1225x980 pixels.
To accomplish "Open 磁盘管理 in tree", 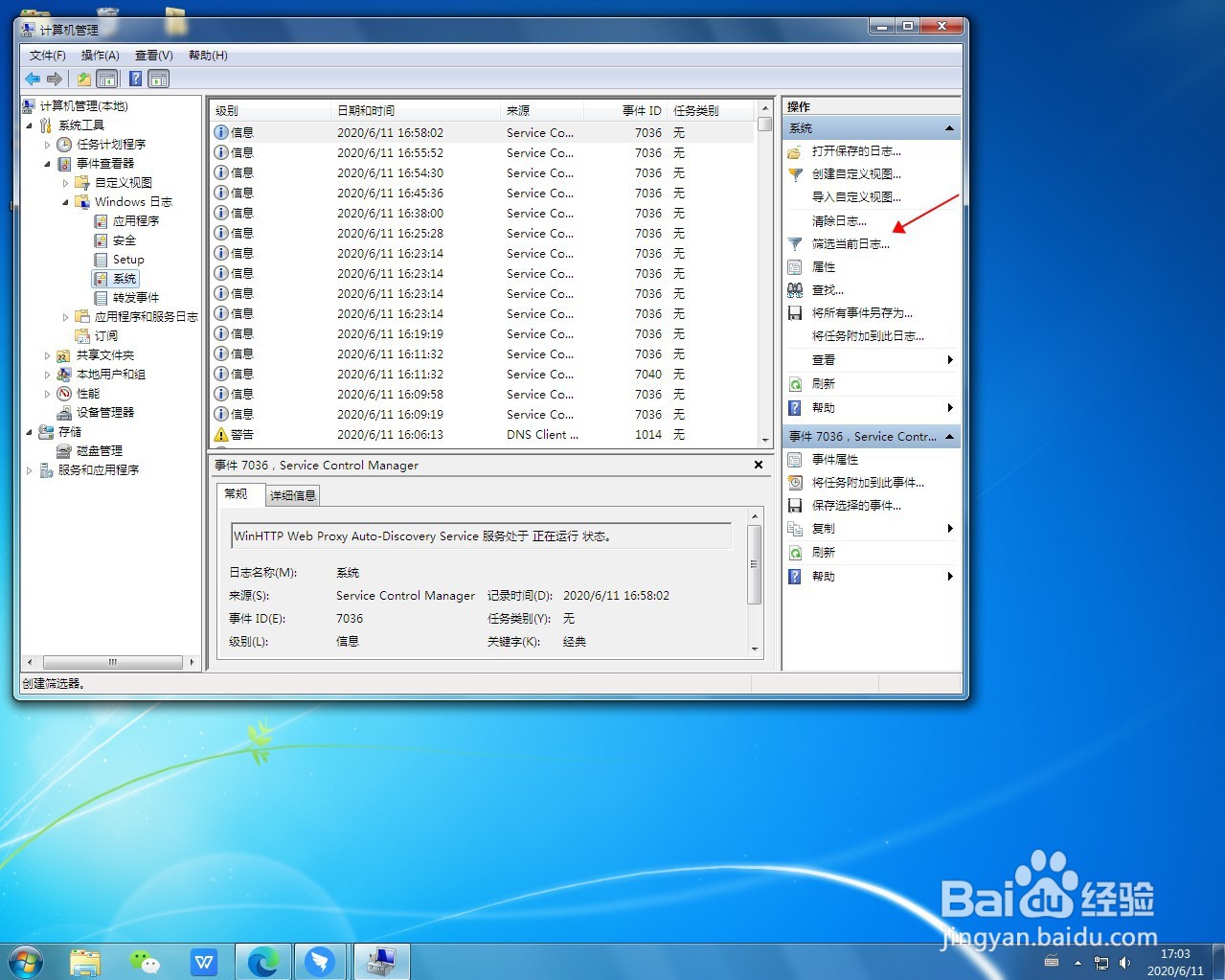I will (x=100, y=451).
